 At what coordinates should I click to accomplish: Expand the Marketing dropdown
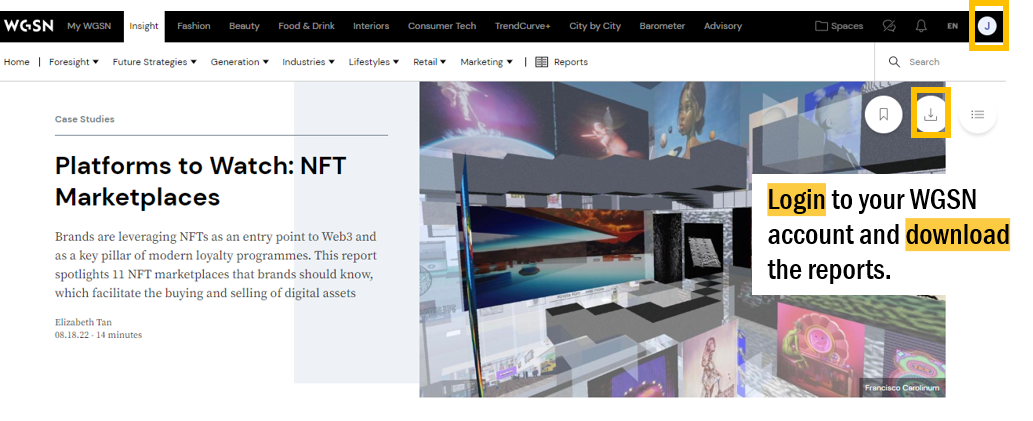(x=486, y=62)
